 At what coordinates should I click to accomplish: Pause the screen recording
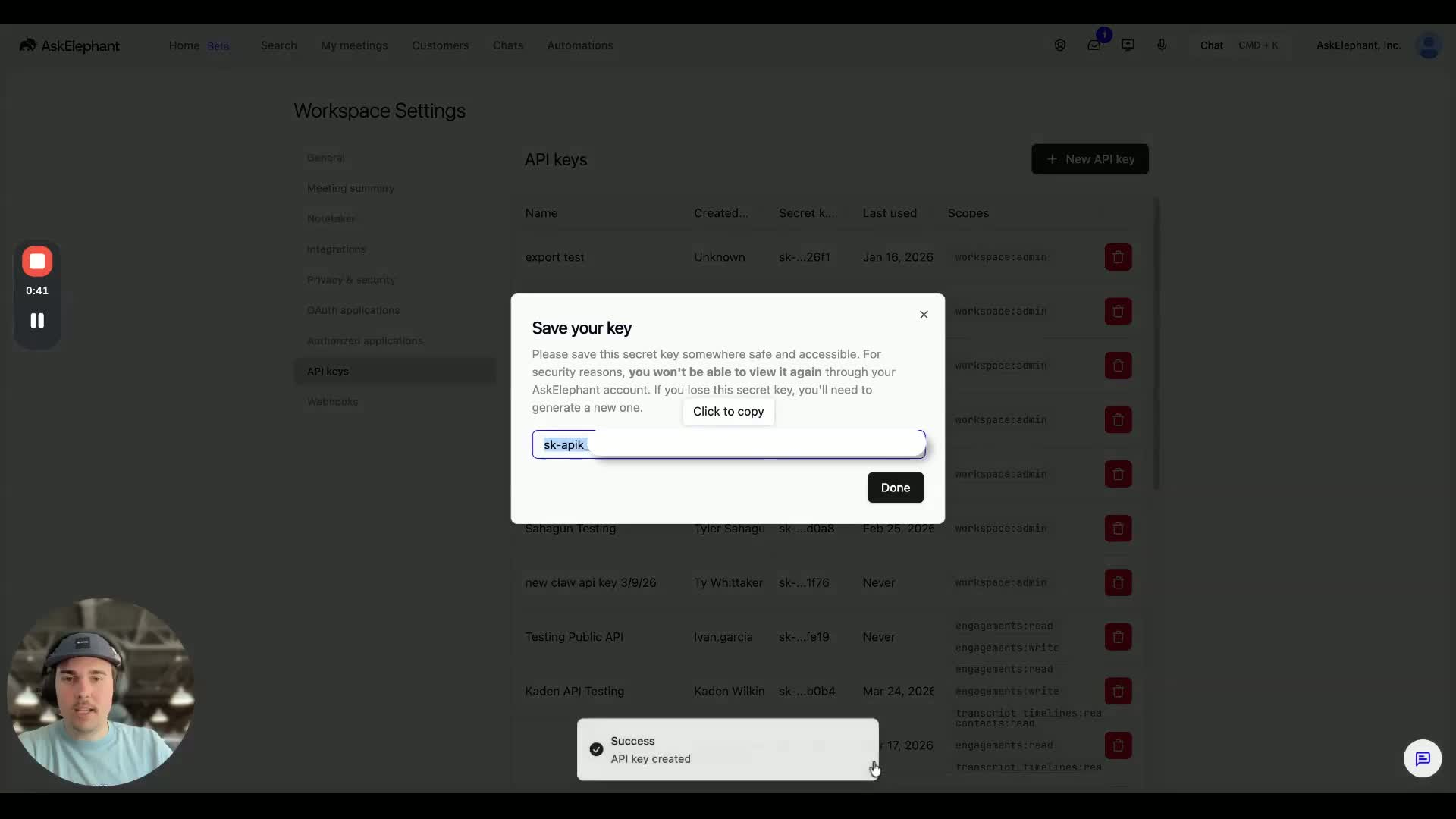(x=37, y=321)
